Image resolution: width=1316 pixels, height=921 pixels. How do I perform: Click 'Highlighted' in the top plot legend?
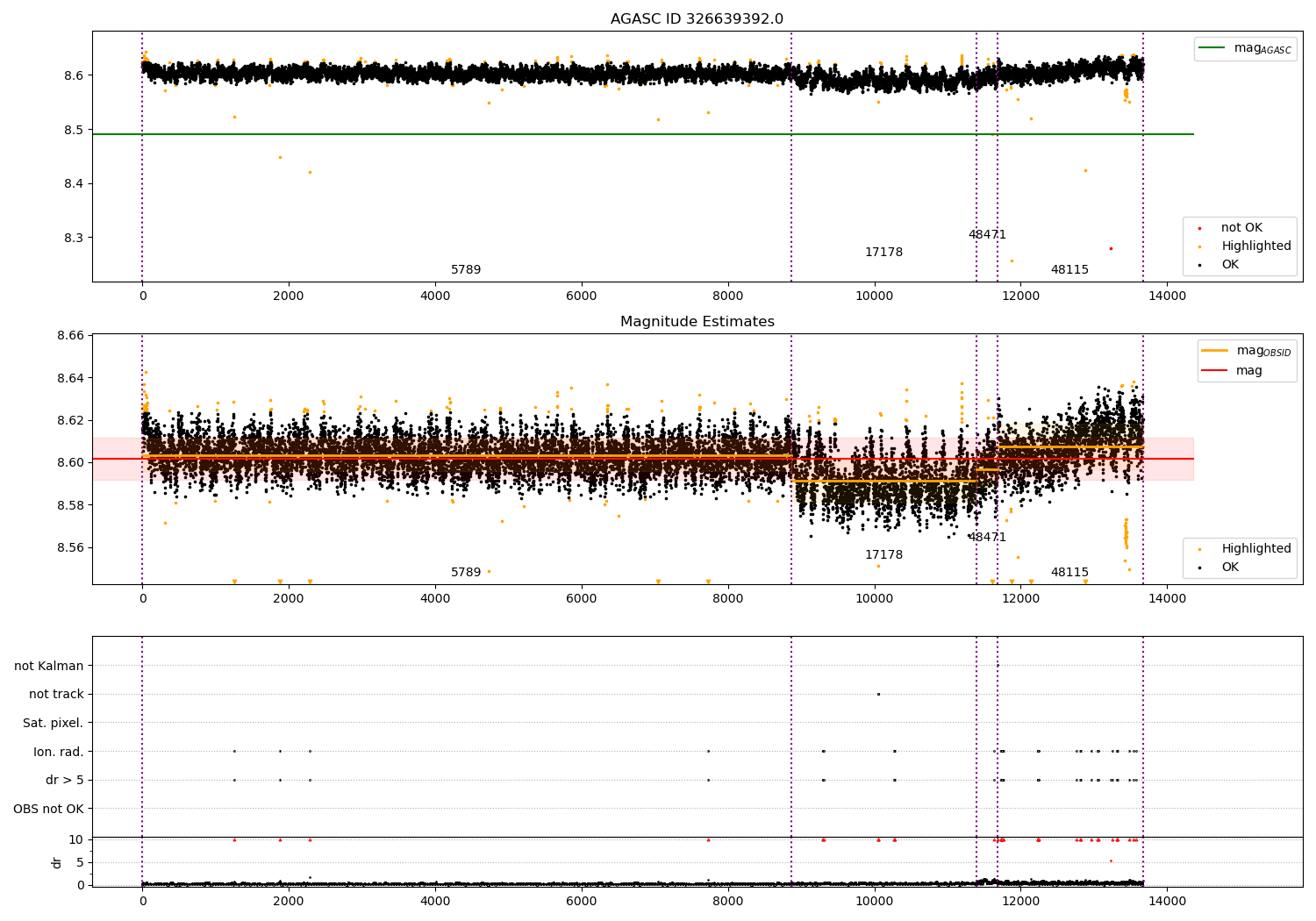coord(1256,246)
